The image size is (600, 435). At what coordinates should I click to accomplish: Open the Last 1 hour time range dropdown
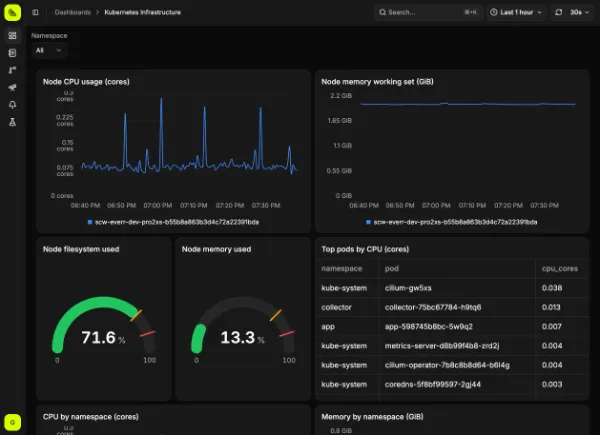(516, 12)
